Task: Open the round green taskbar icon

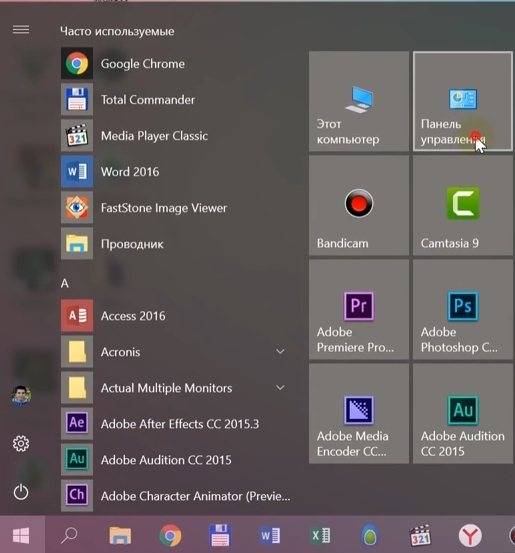Action: tap(370, 535)
